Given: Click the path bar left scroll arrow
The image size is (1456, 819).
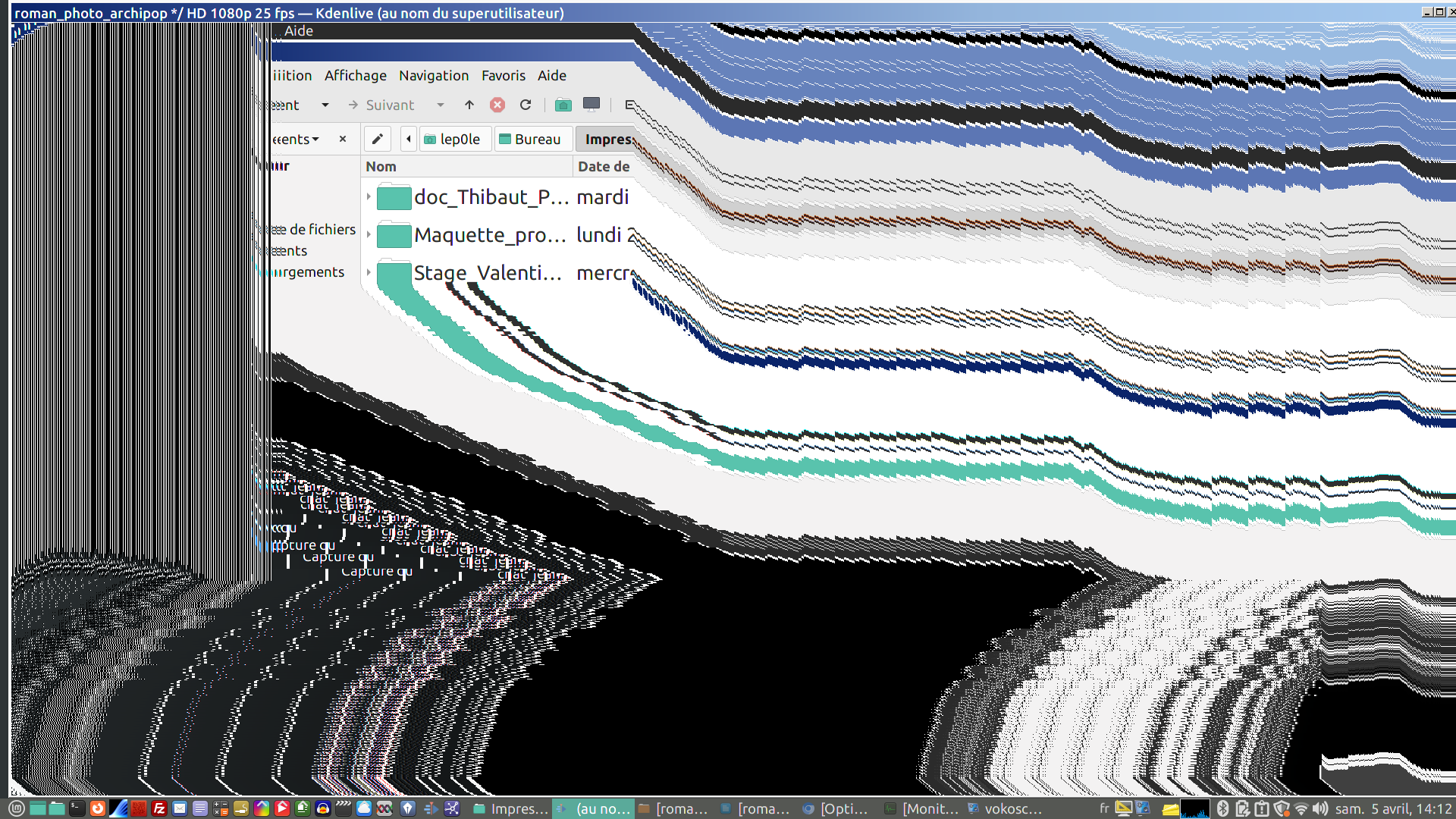Looking at the screenshot, I should tap(409, 139).
